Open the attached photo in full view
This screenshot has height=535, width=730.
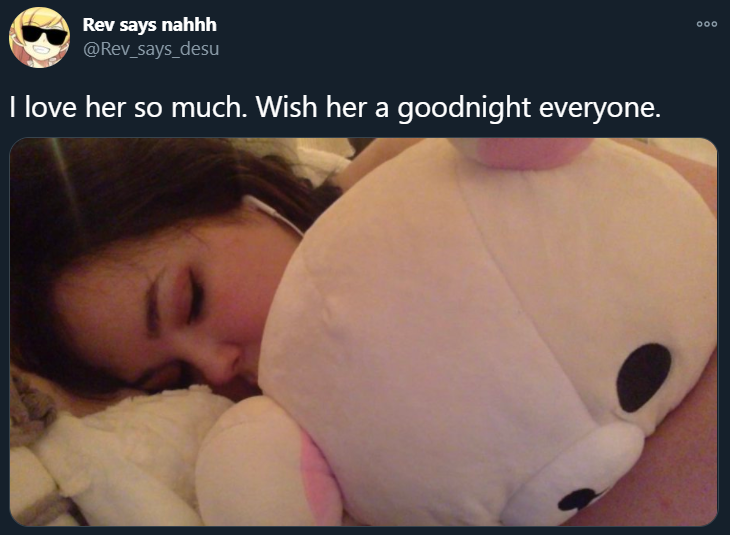pos(363,332)
